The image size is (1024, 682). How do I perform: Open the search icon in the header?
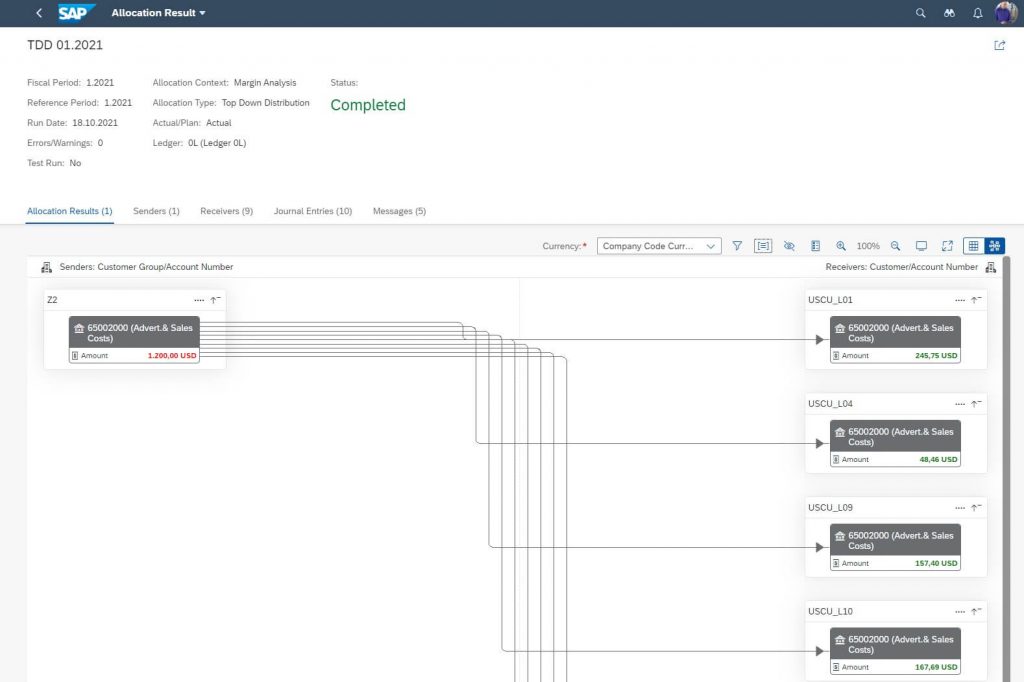coord(920,12)
